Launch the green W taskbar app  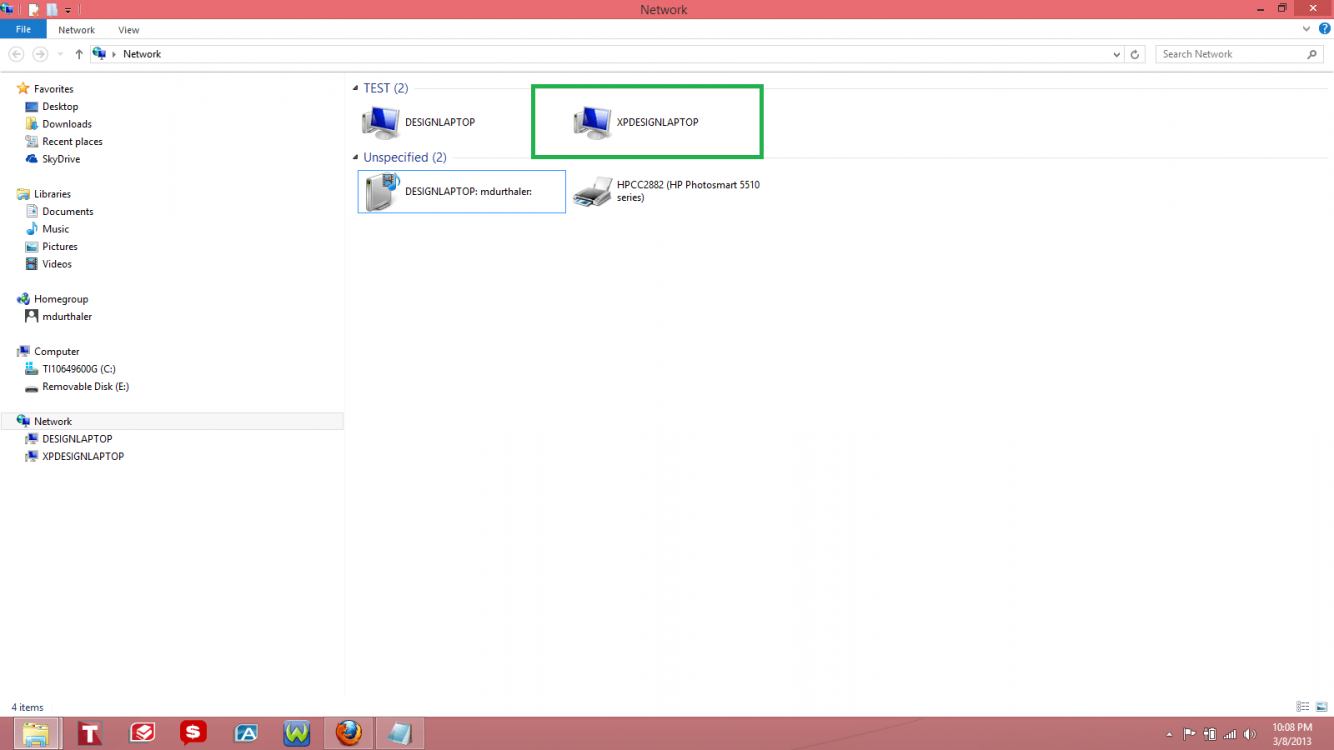tap(297, 733)
